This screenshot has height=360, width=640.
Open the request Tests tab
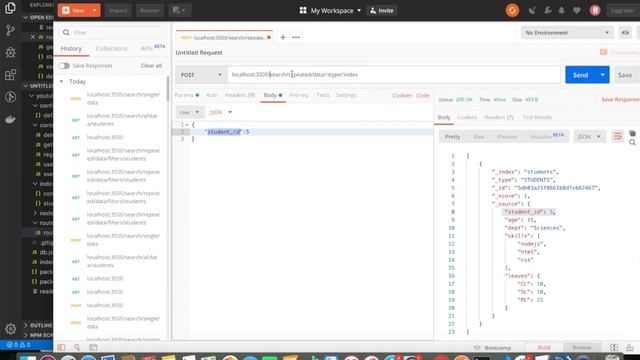[322, 95]
